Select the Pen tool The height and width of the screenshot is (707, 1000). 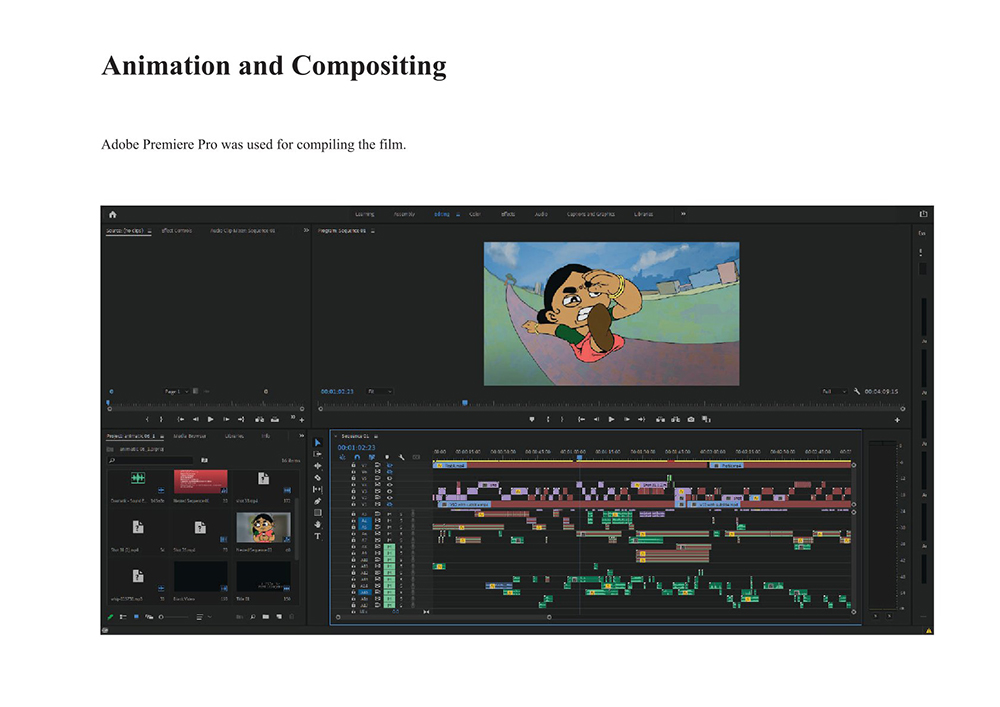(x=318, y=501)
